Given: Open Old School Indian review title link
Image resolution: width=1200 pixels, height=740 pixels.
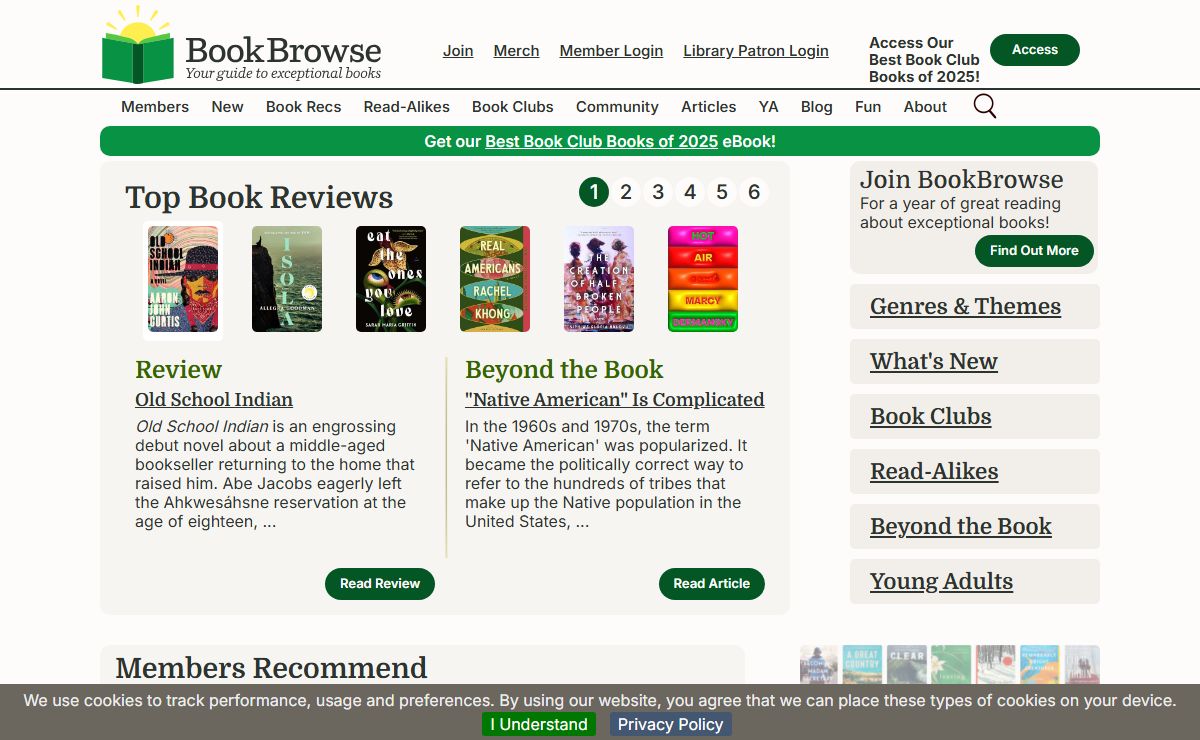Looking at the screenshot, I should (x=214, y=400).
